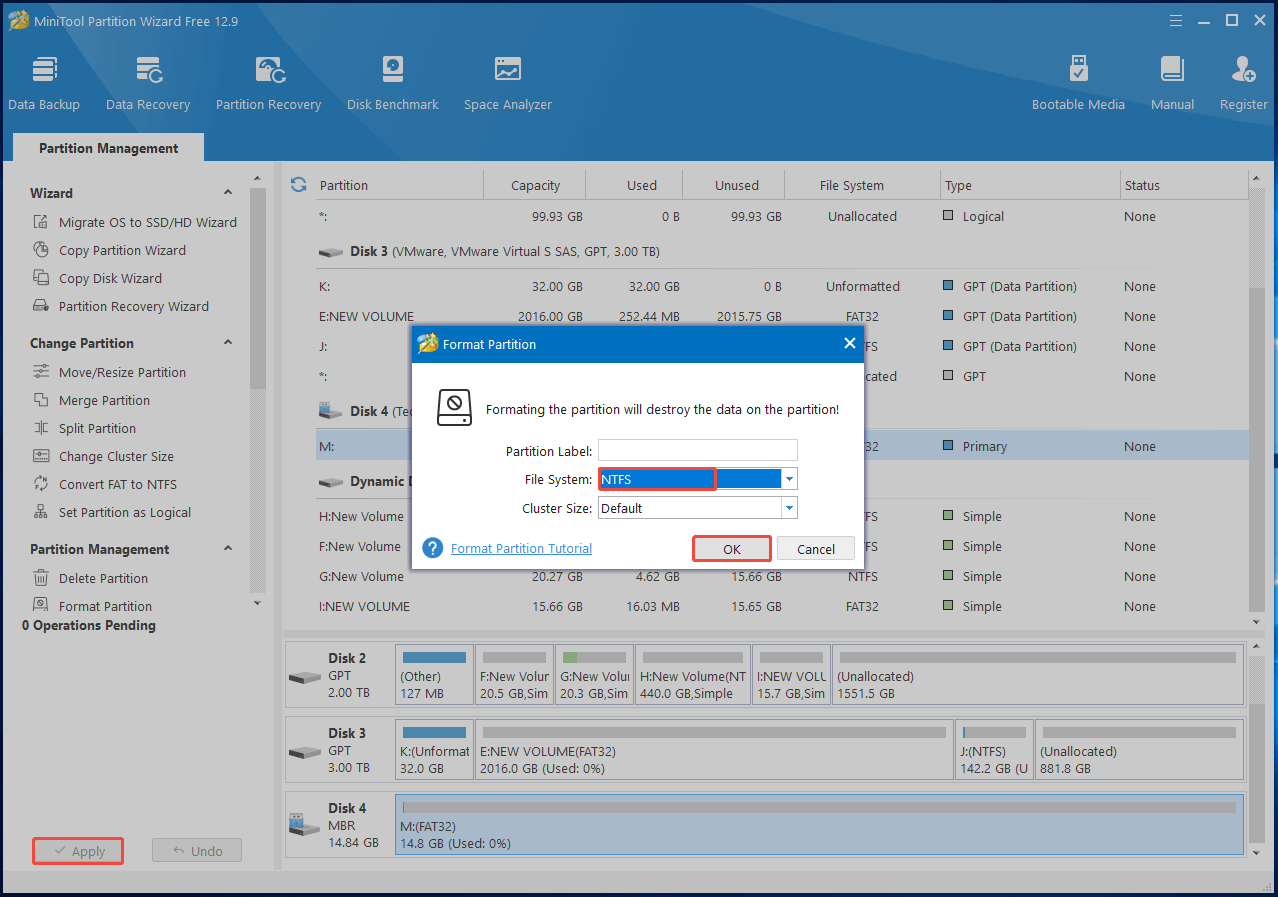Sort by Type column header

(x=1031, y=185)
